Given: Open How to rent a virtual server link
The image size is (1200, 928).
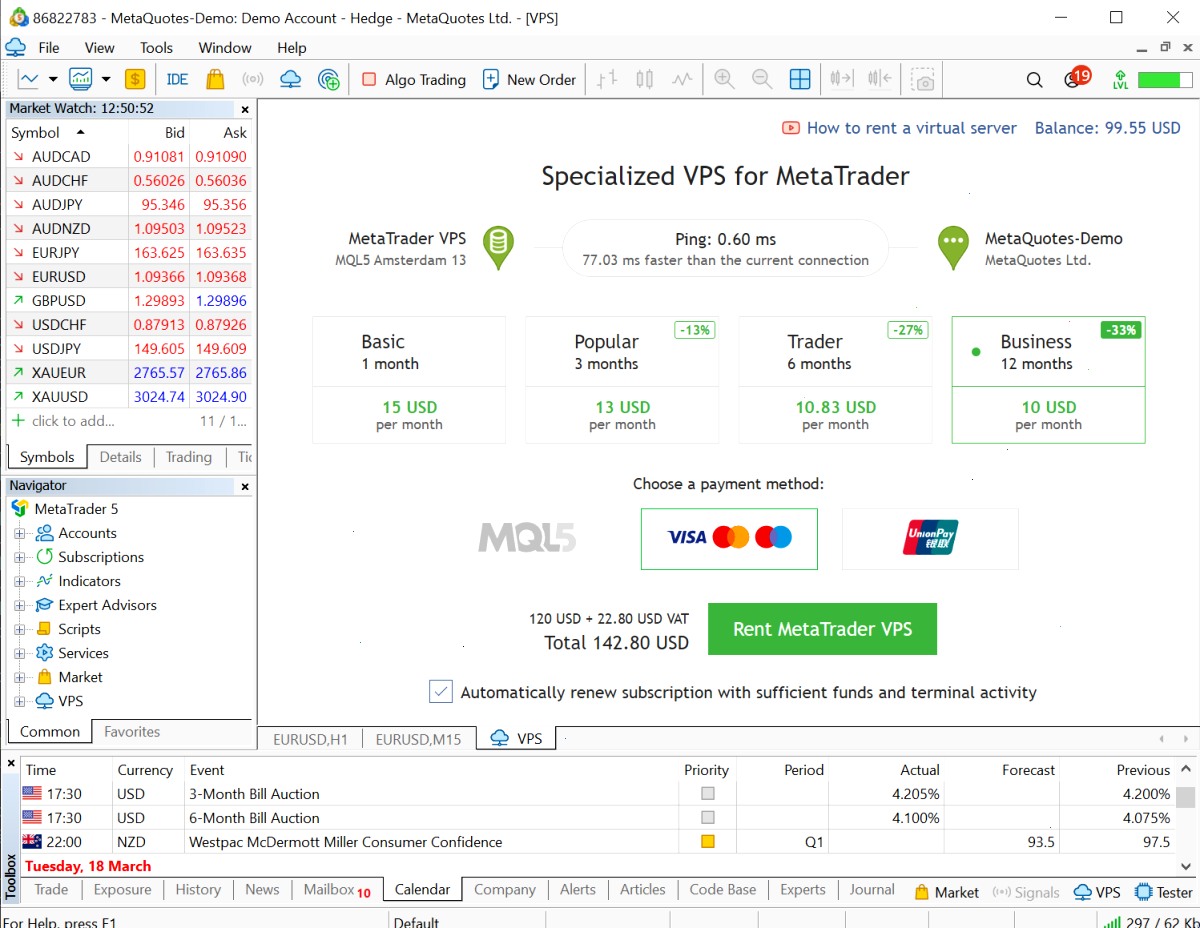Looking at the screenshot, I should pos(899,128).
